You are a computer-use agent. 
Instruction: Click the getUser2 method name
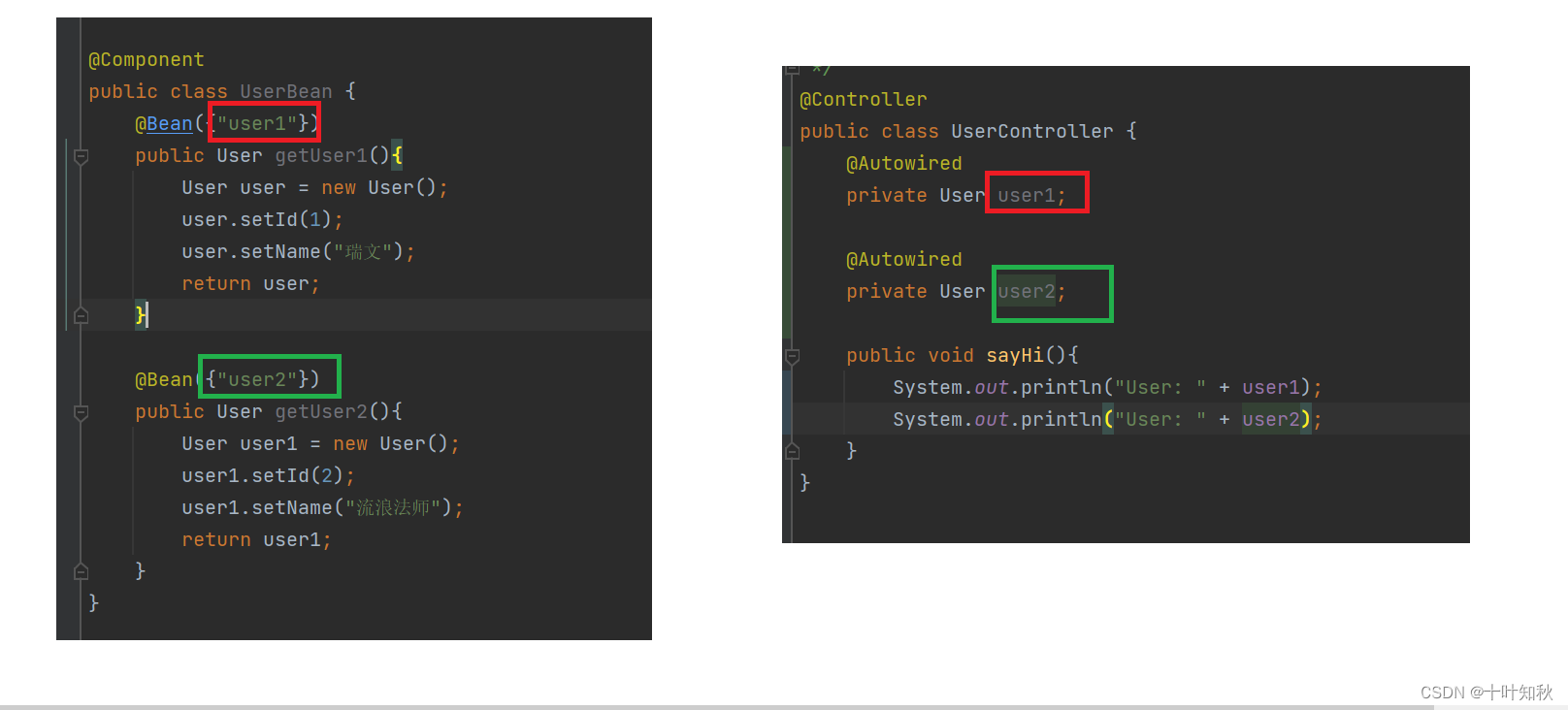click(x=321, y=412)
